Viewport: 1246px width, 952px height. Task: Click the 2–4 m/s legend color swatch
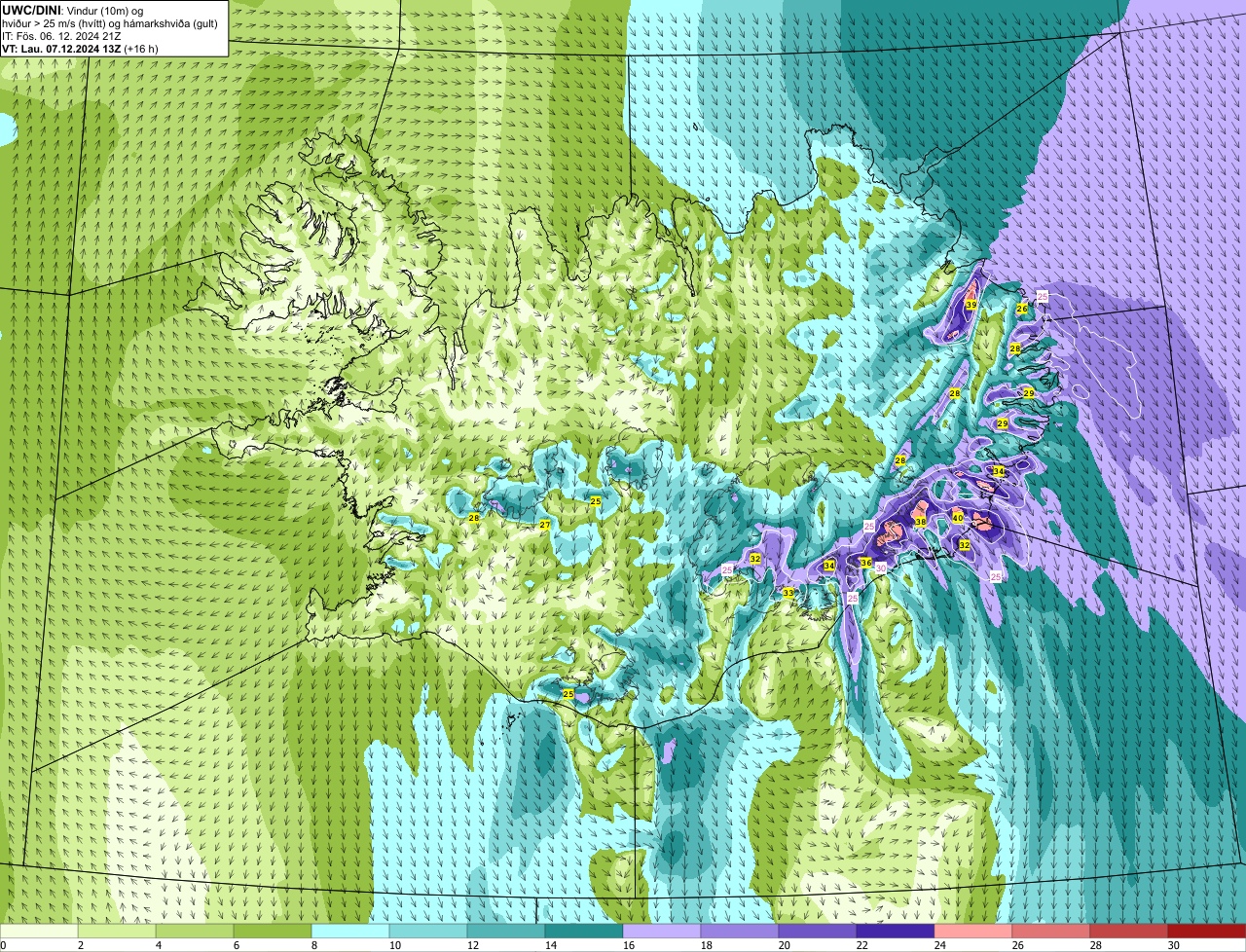pos(117,932)
